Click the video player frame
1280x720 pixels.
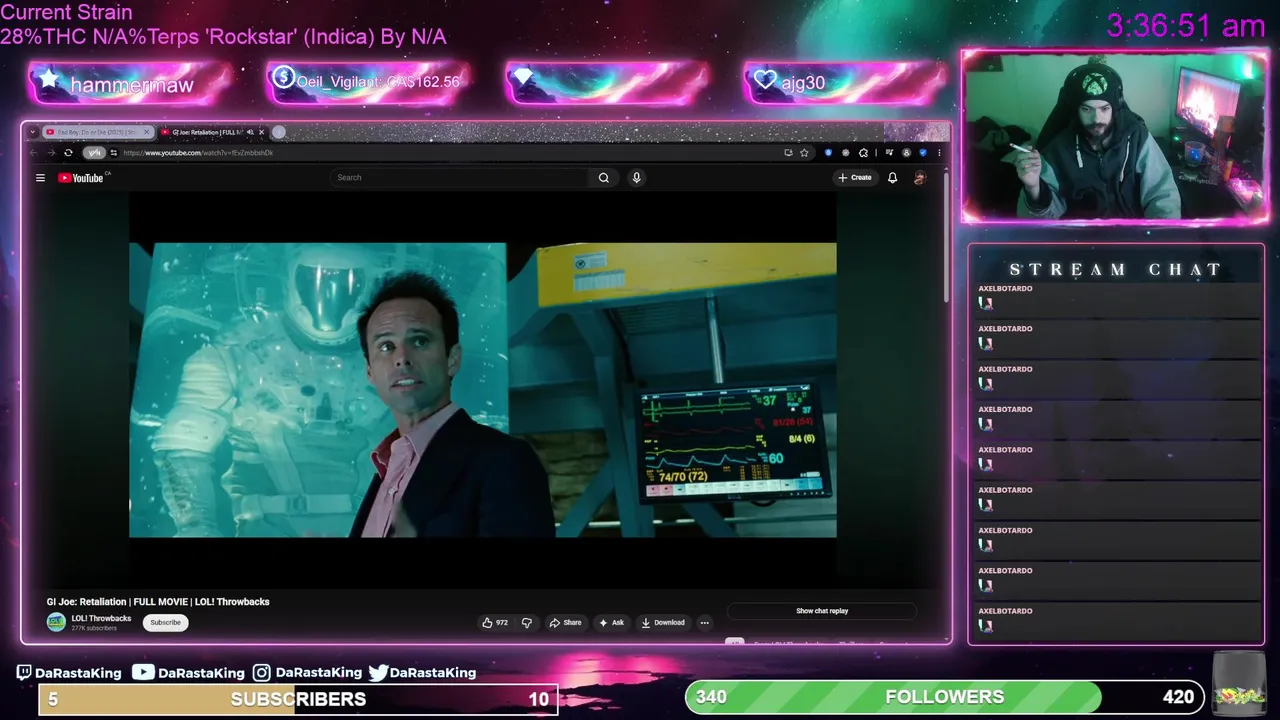pos(483,390)
